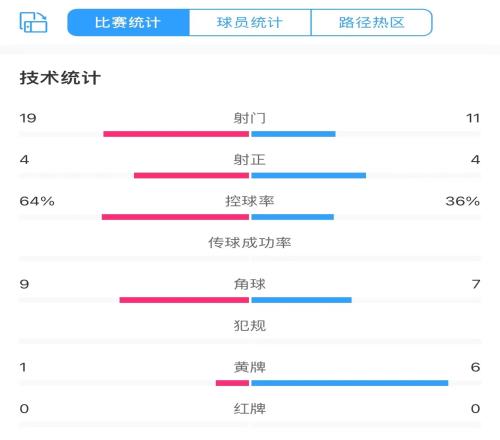Image resolution: width=500 pixels, height=440 pixels.
Task: Select the 控球率 label
Action: point(250,201)
